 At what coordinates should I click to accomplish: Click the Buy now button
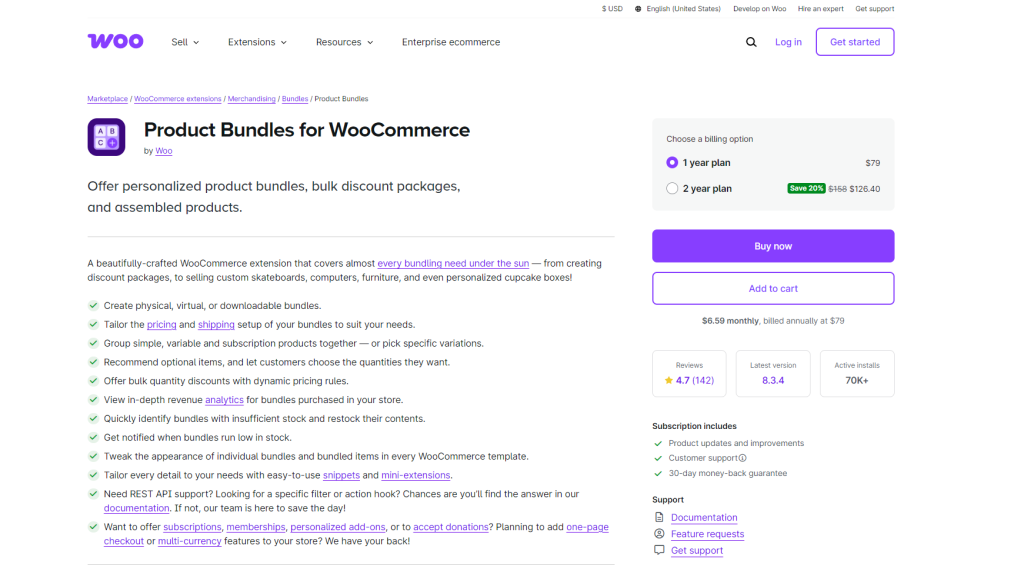tap(773, 246)
